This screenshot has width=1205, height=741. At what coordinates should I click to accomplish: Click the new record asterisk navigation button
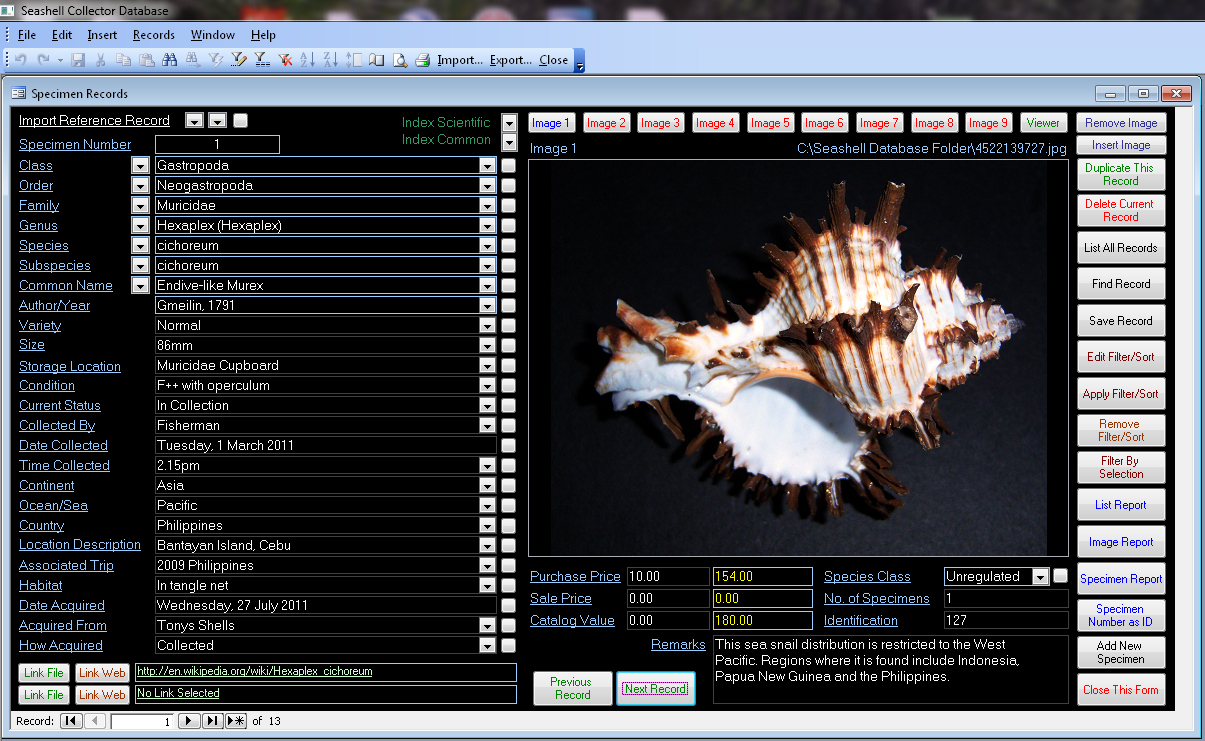click(x=236, y=721)
